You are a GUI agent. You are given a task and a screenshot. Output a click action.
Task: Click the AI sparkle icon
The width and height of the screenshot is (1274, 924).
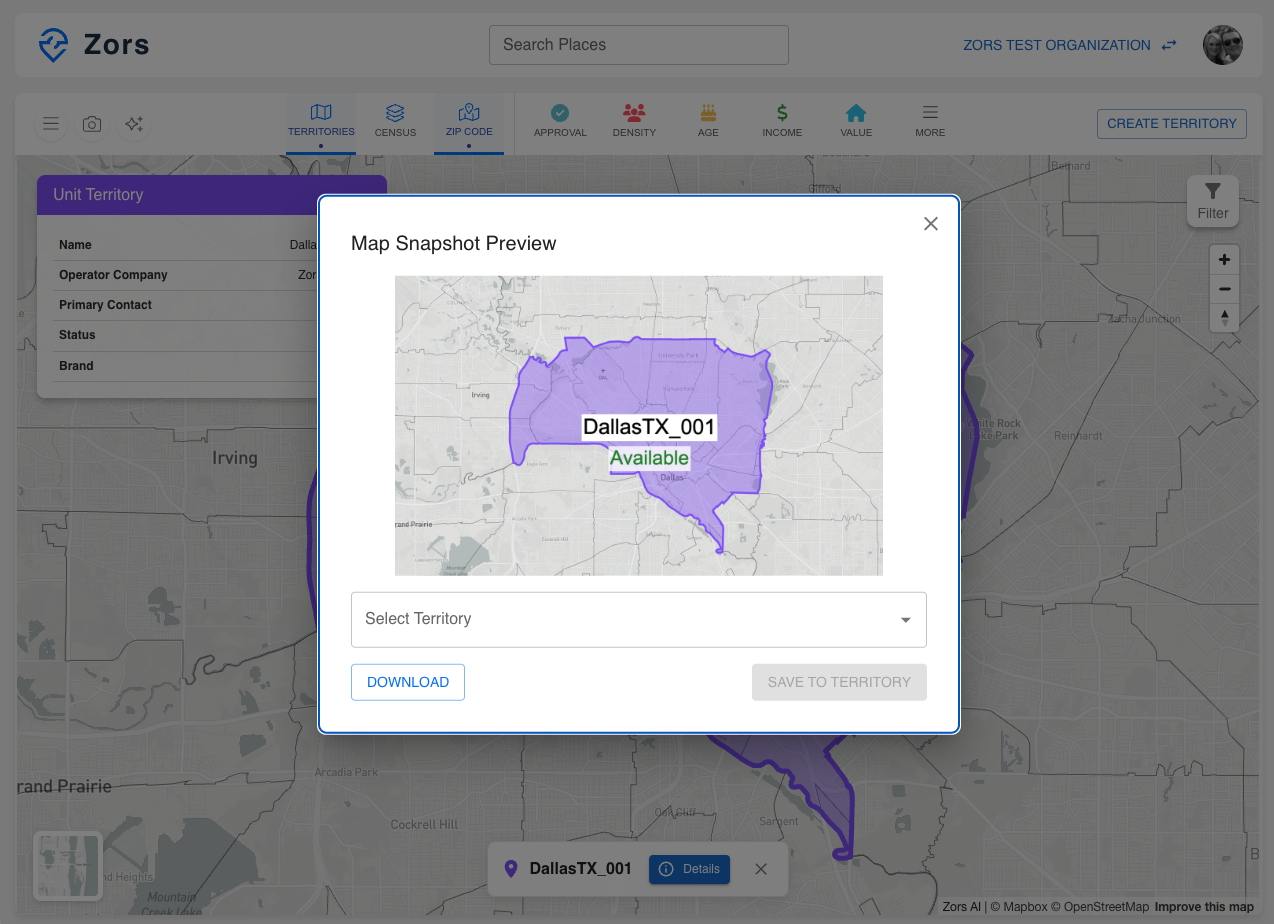pyautogui.click(x=134, y=124)
